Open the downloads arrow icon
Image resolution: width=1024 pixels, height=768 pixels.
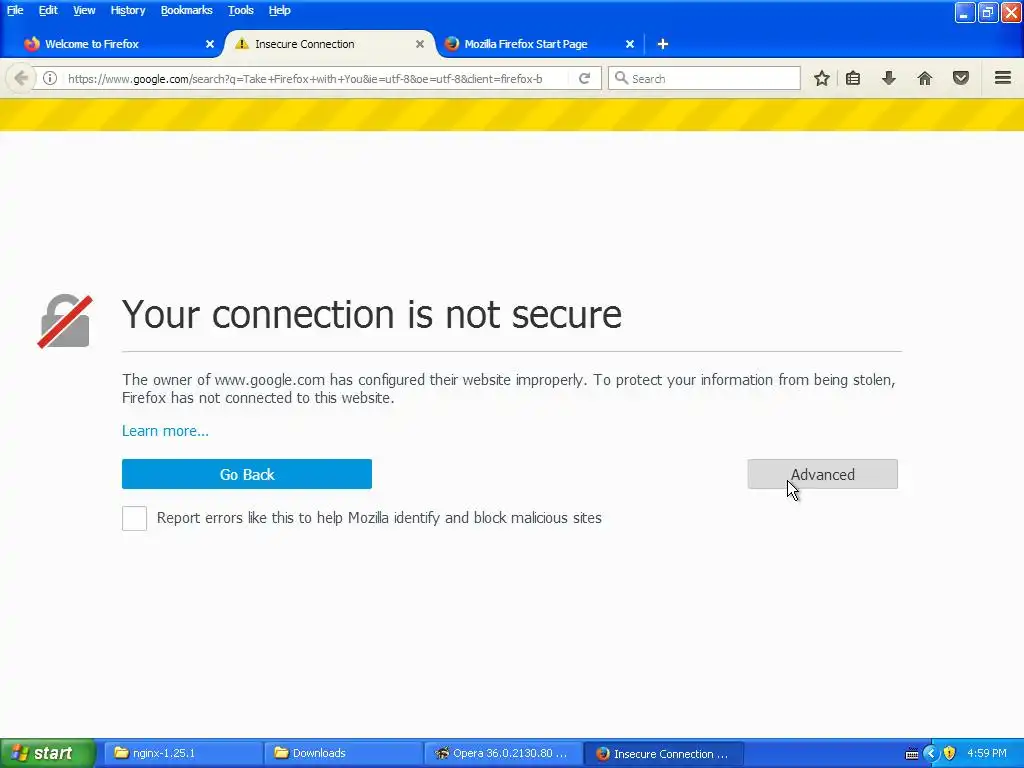pos(888,78)
